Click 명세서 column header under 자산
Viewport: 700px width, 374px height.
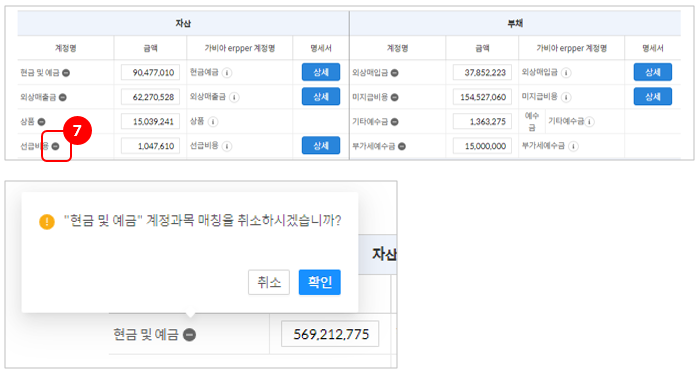321,48
